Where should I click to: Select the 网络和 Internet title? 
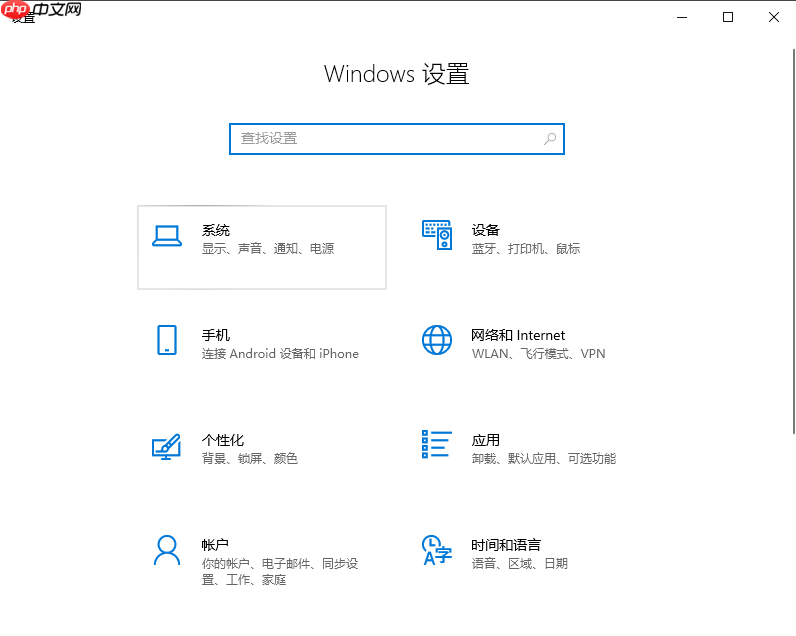tap(518, 335)
